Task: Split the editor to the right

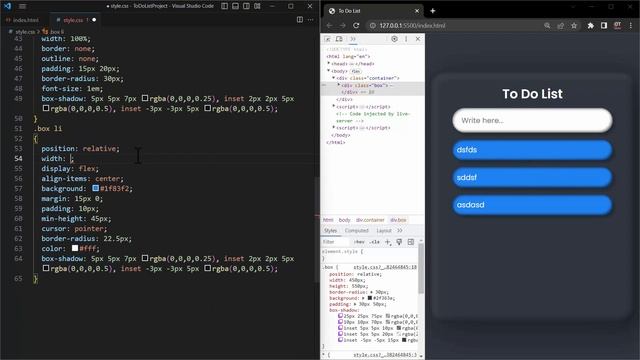Action: pos(300,20)
